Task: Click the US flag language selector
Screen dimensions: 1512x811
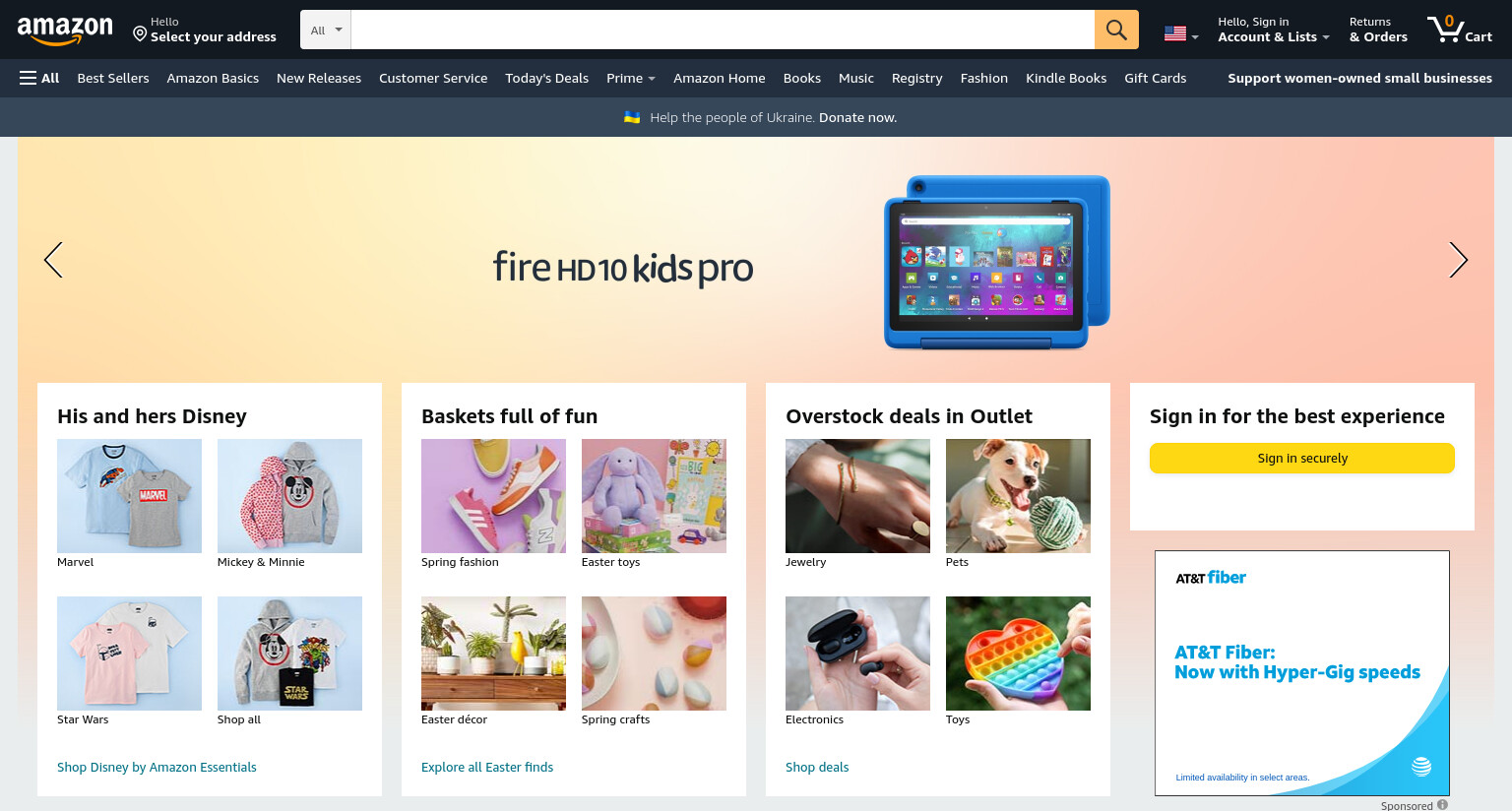Action: click(x=1181, y=33)
